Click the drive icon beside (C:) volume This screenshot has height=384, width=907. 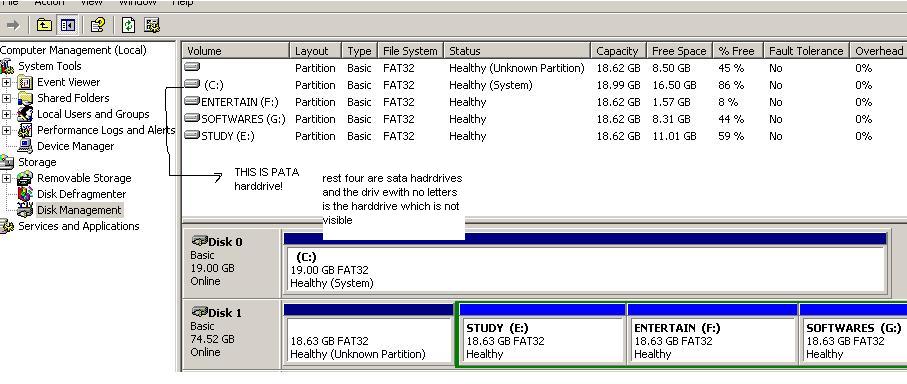(192, 84)
